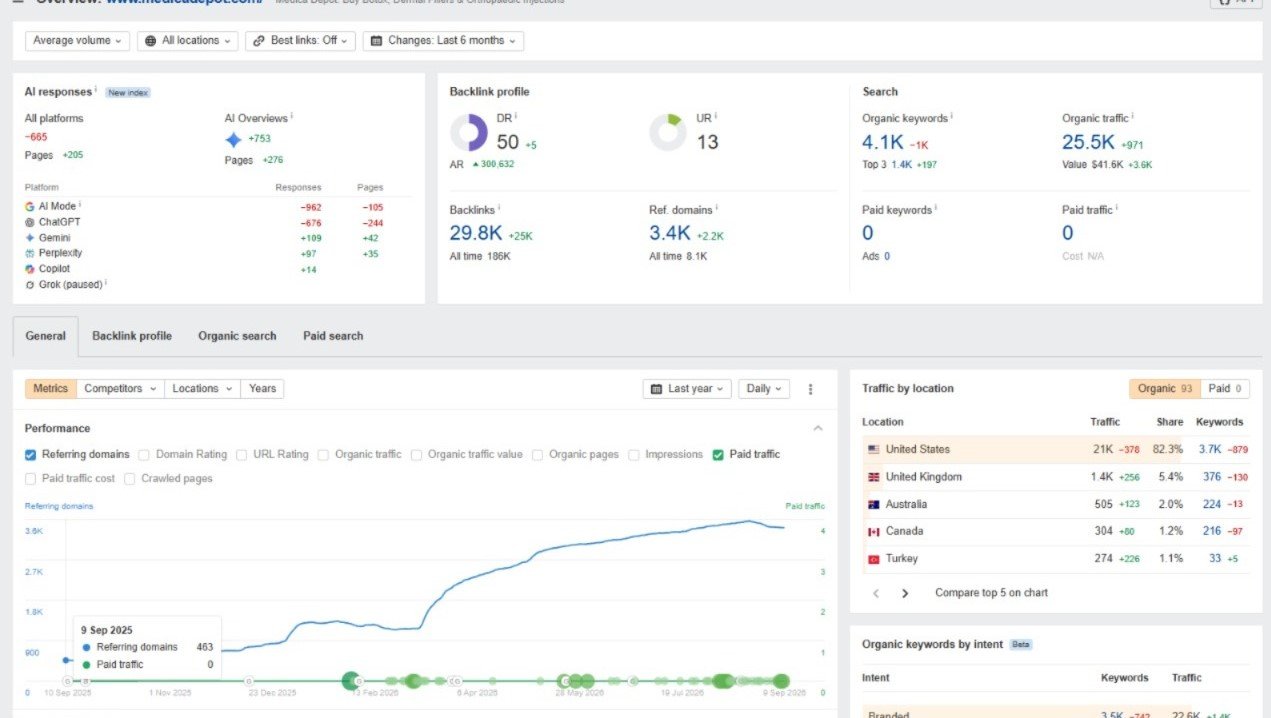Enable the Organic traffic value checkbox
The height and width of the screenshot is (718, 1271).
click(416, 455)
